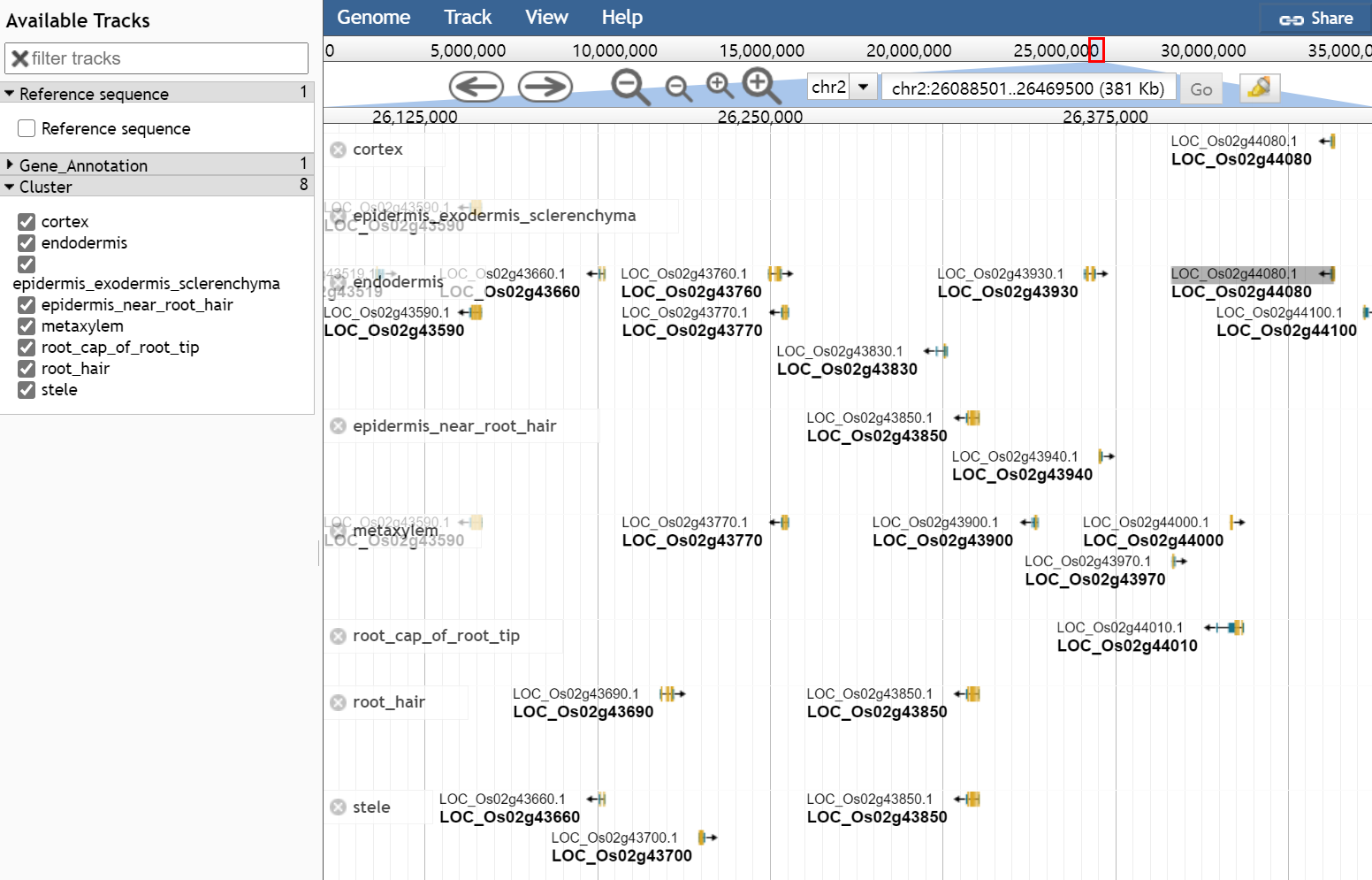Enable the Reference sequence checkbox
This screenshot has width=1372, height=880.
27,128
